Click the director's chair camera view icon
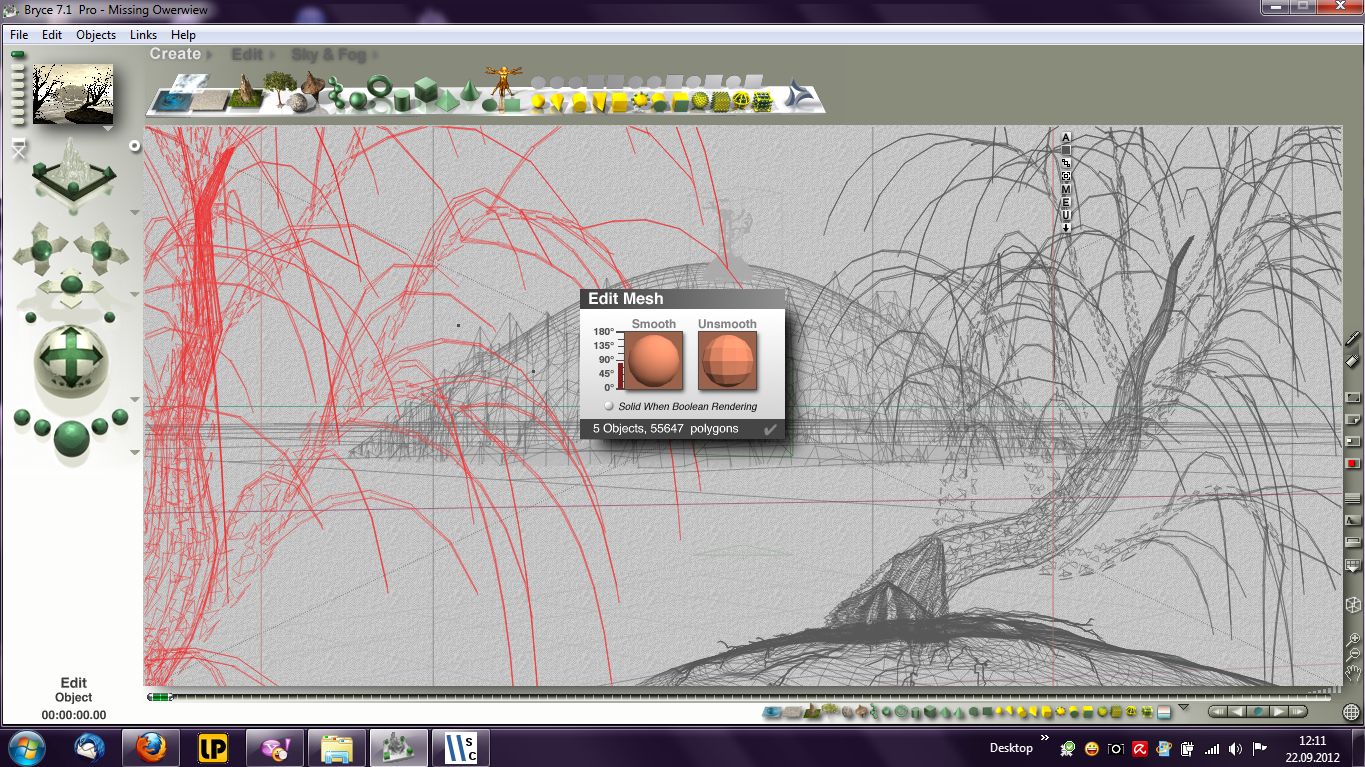 coord(19,149)
